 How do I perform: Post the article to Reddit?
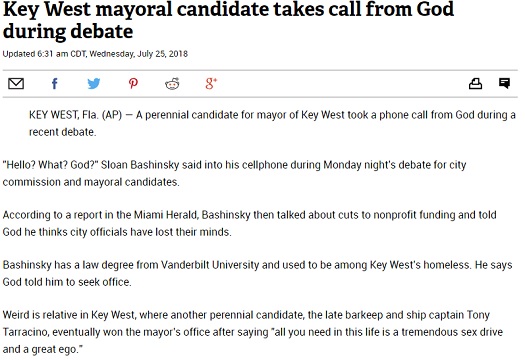[172, 83]
